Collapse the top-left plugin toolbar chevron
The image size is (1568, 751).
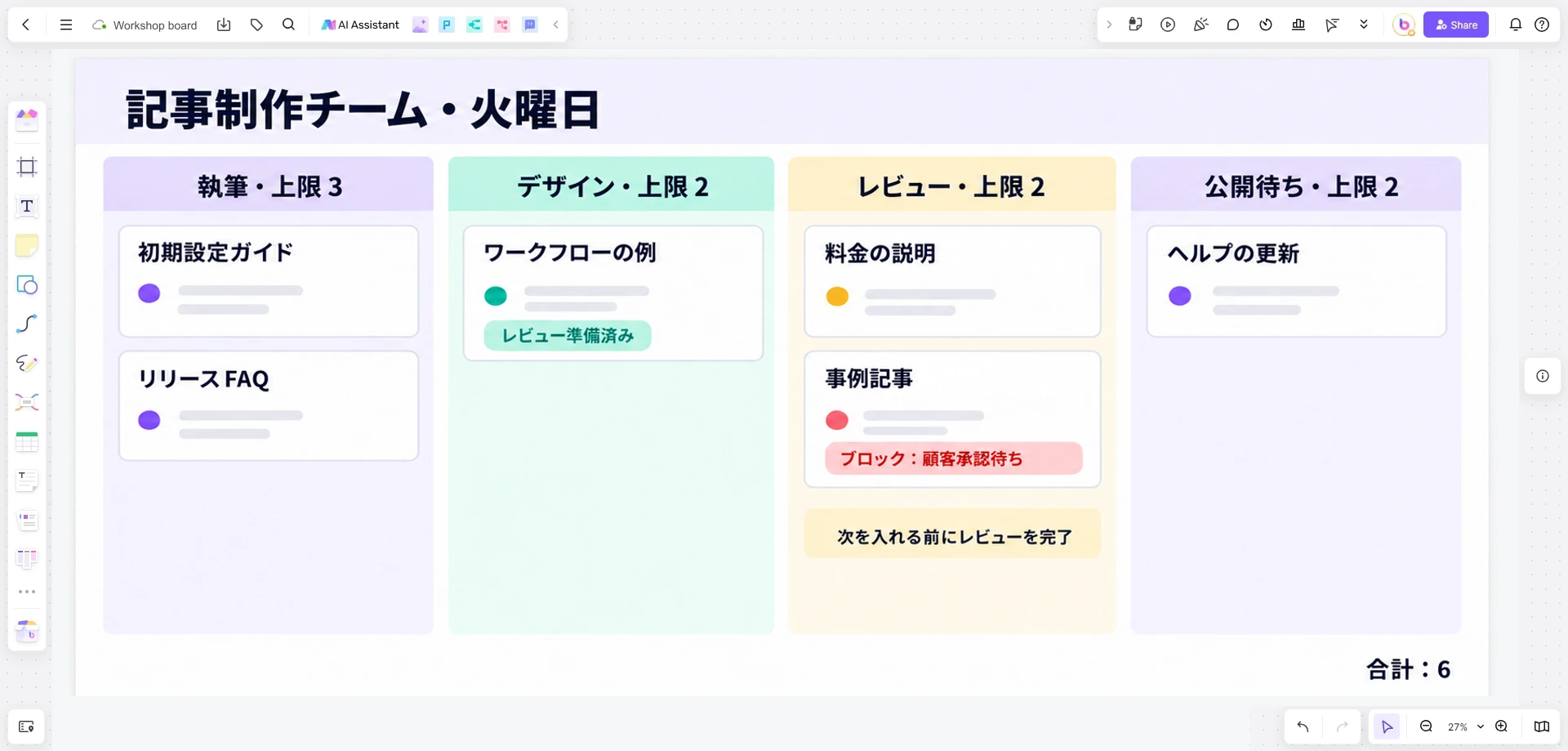click(x=556, y=25)
